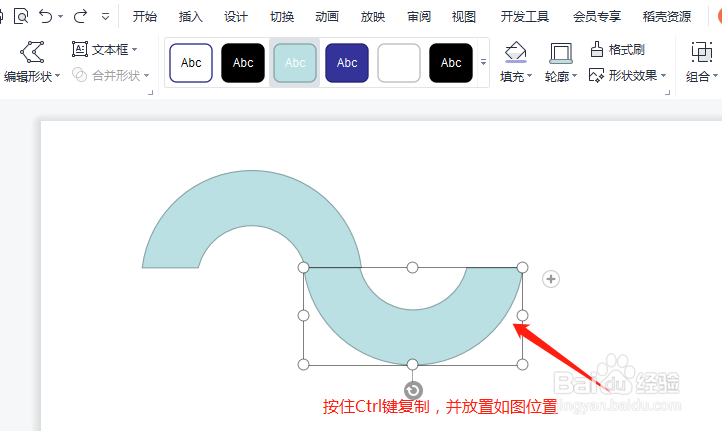Apply the last black Abc shape style
This screenshot has height=431, width=722.
pyautogui.click(x=451, y=63)
